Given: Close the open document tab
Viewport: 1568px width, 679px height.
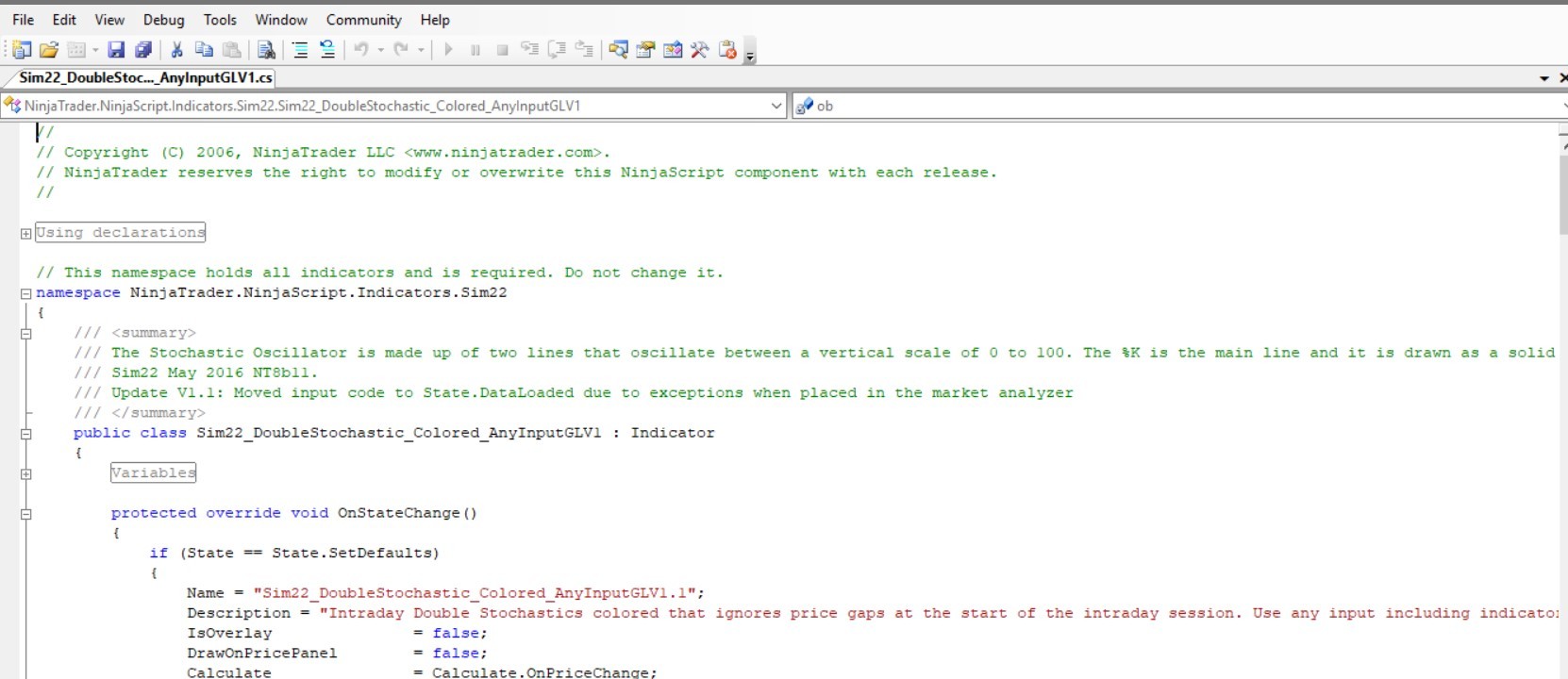Looking at the screenshot, I should (x=1563, y=78).
